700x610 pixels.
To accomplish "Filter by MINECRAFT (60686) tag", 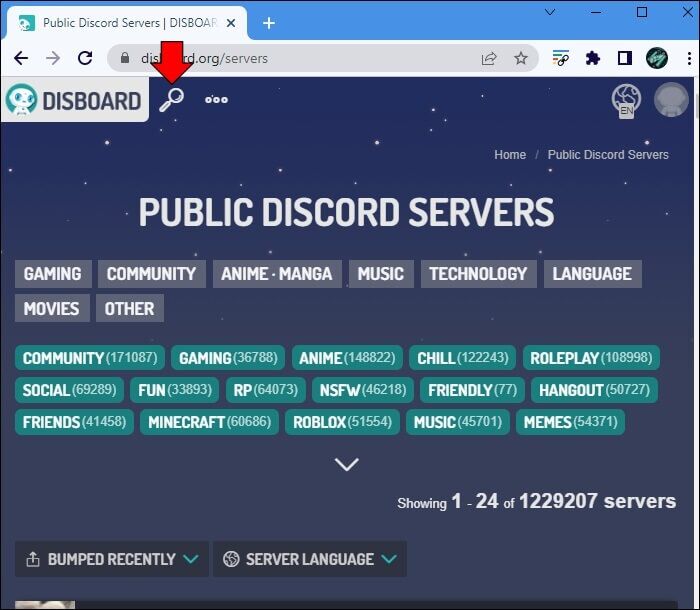I will [x=209, y=422].
